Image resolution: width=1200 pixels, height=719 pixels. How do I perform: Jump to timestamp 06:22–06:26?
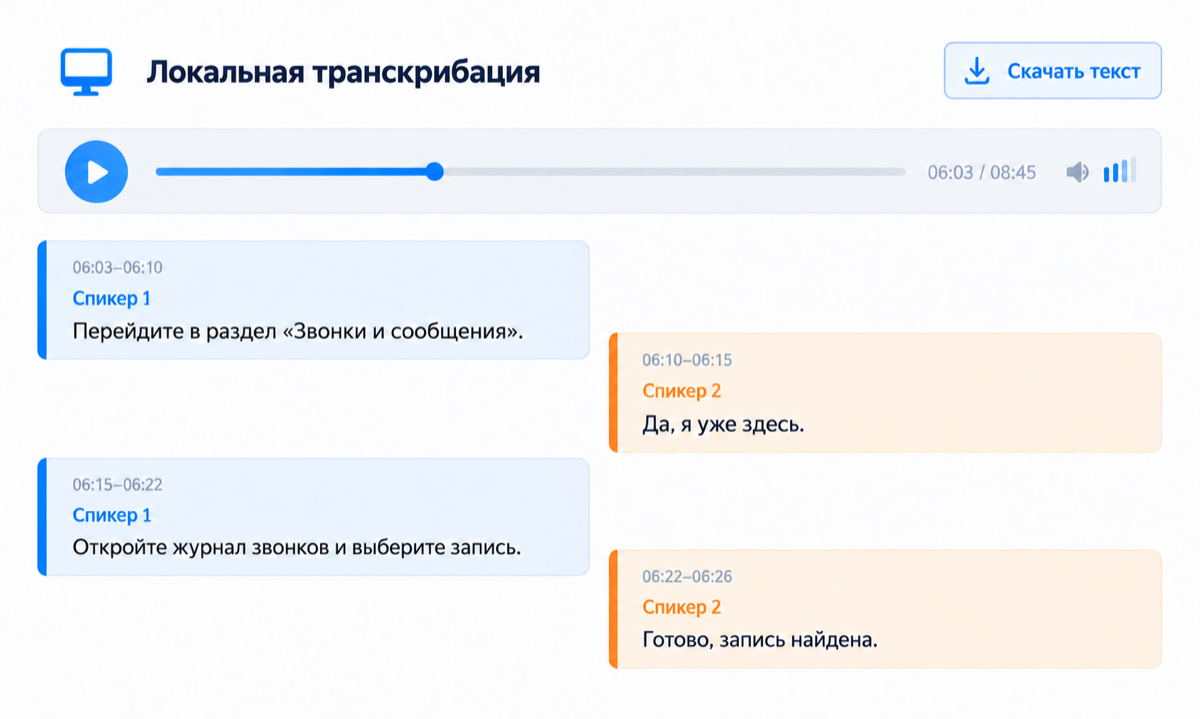(687, 577)
